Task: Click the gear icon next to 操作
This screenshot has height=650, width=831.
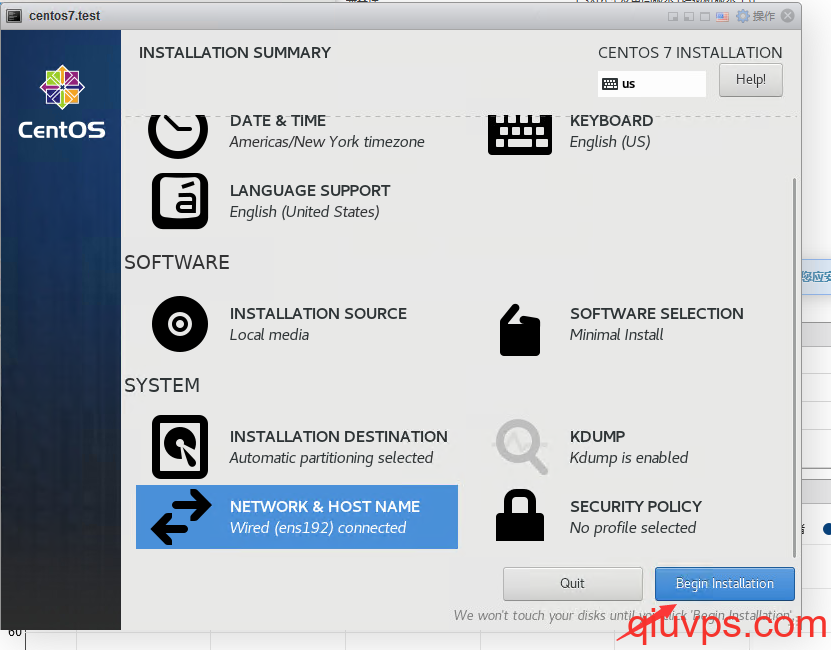Action: 743,16
